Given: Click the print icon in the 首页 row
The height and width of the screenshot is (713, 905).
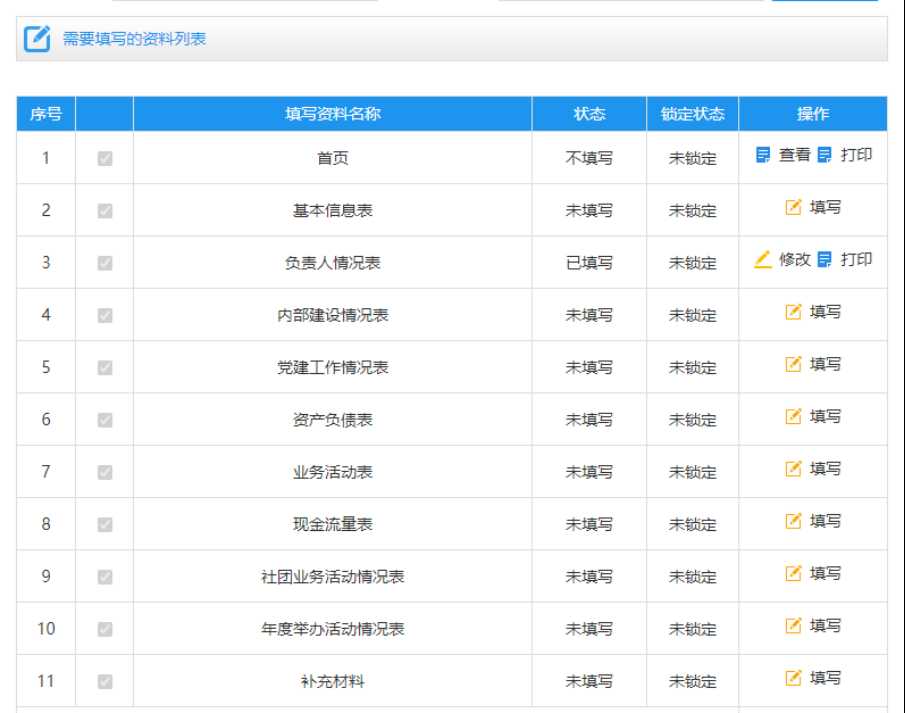Looking at the screenshot, I should click(825, 155).
